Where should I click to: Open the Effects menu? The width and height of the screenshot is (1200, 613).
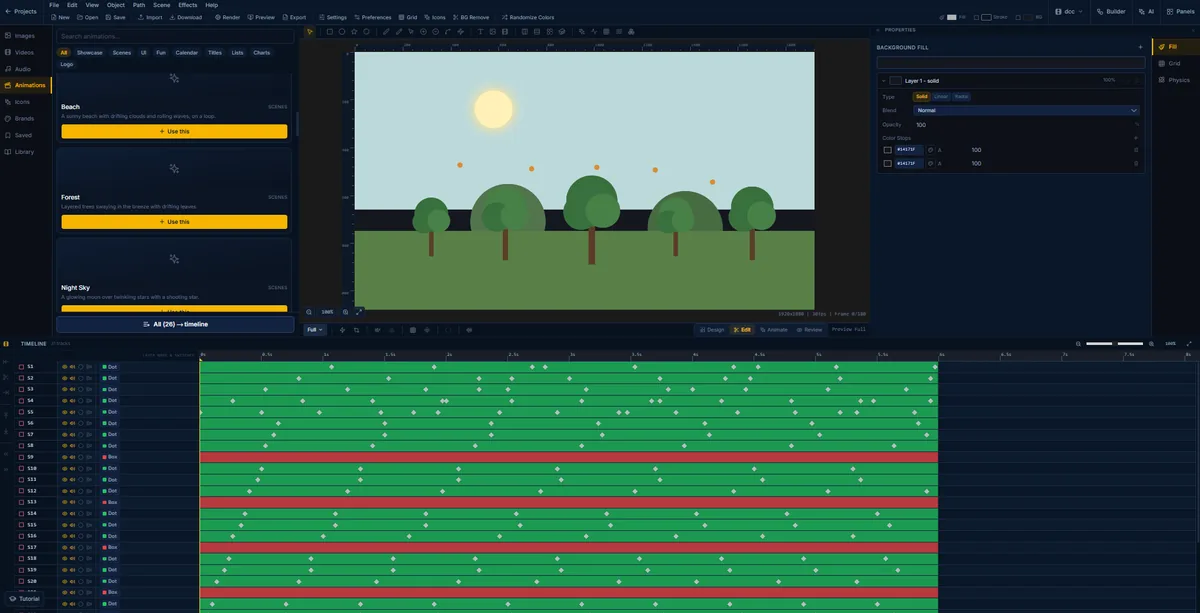point(188,5)
